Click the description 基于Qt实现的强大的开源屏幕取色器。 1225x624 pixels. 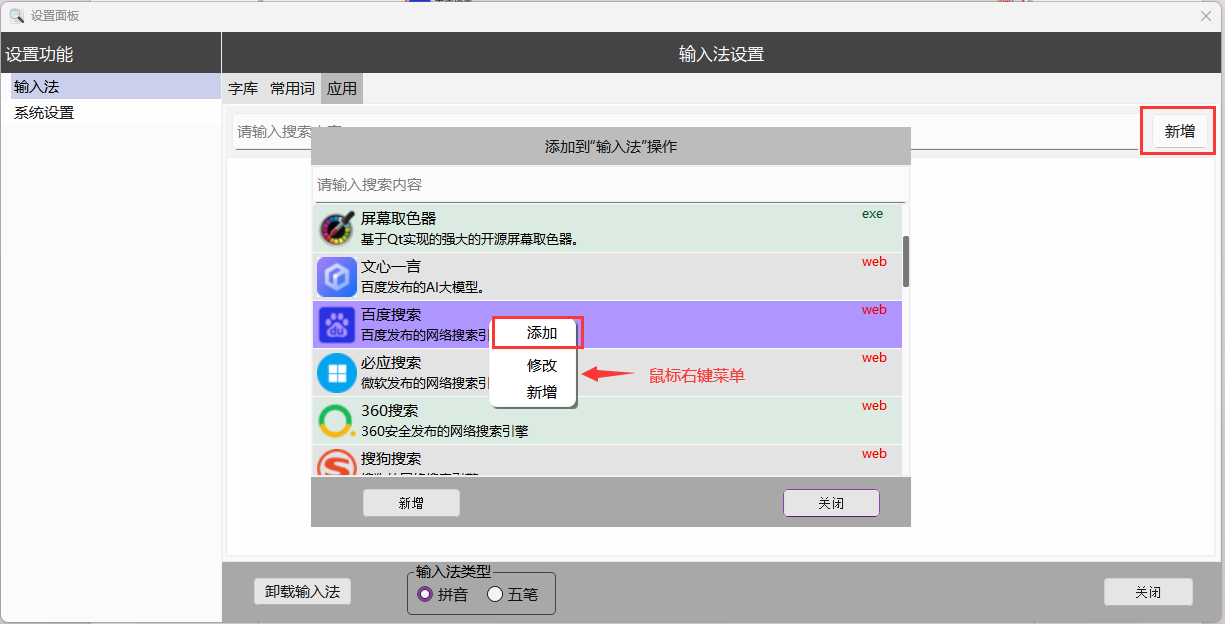point(471,239)
